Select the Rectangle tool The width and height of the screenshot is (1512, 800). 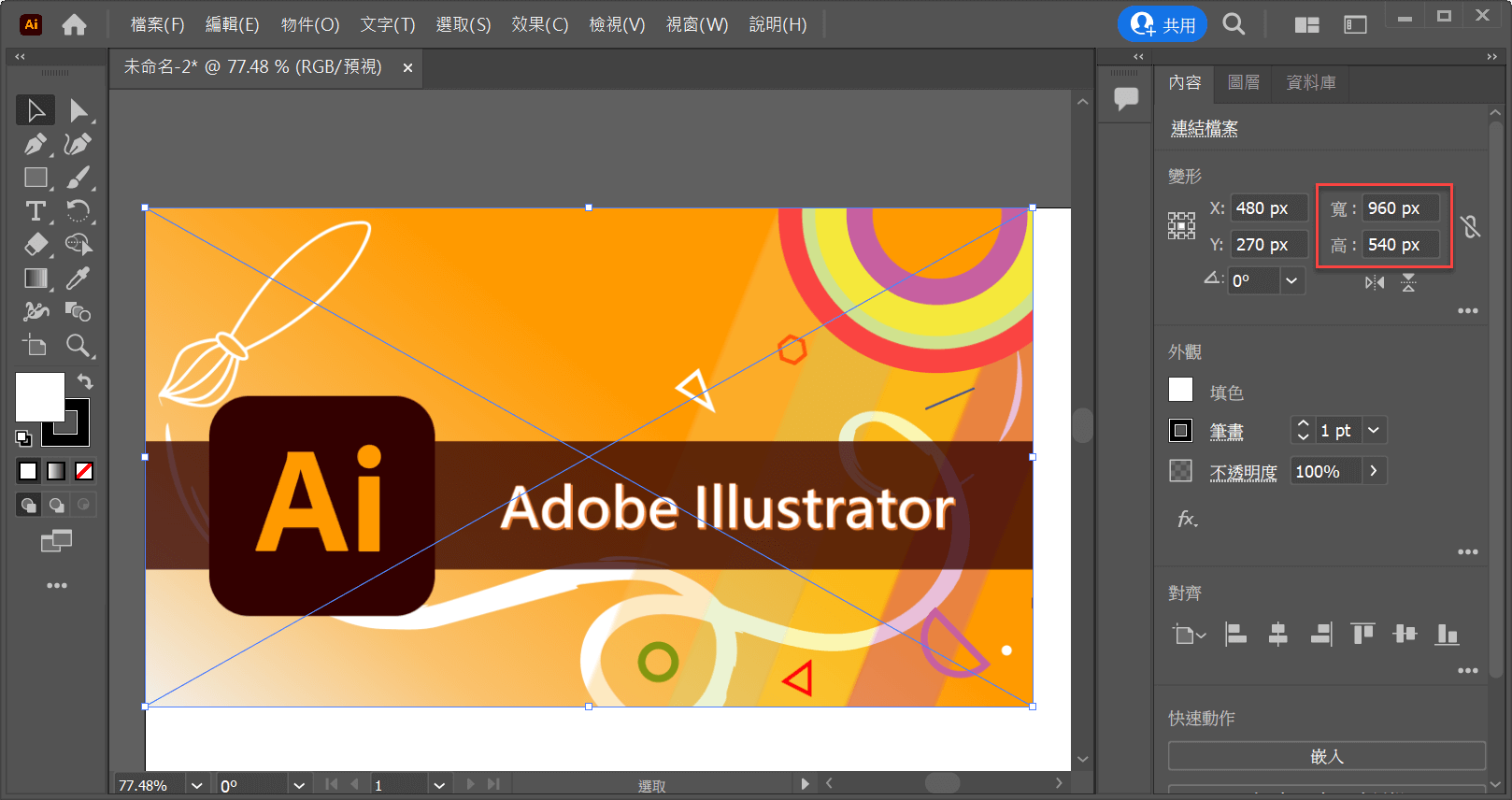click(36, 178)
